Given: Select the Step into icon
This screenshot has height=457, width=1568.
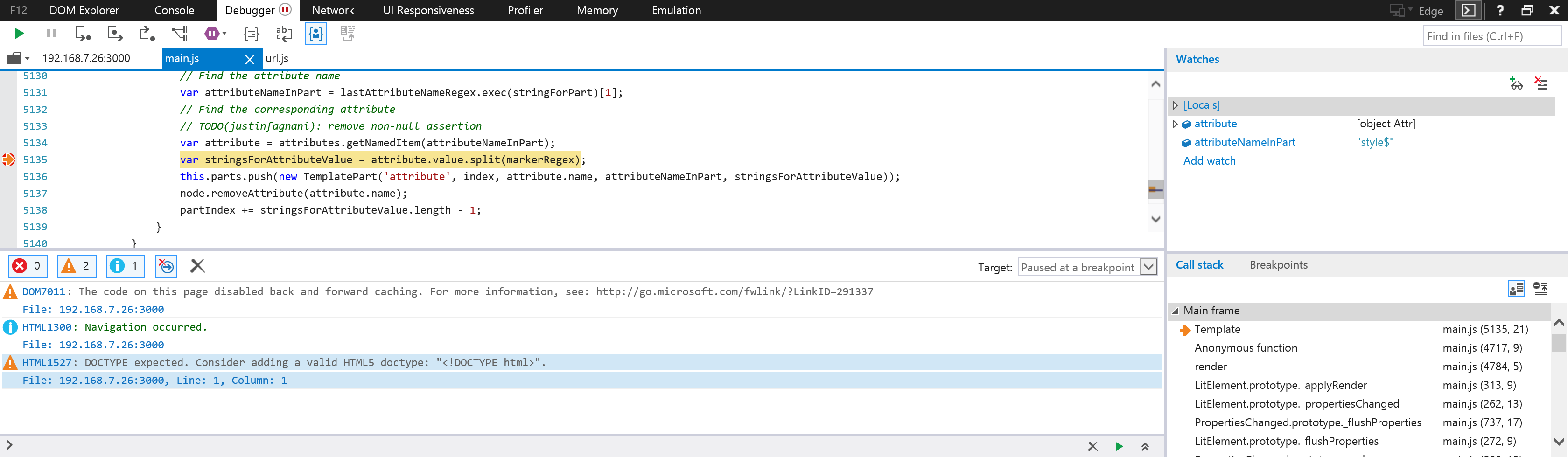Looking at the screenshot, I should [84, 34].
